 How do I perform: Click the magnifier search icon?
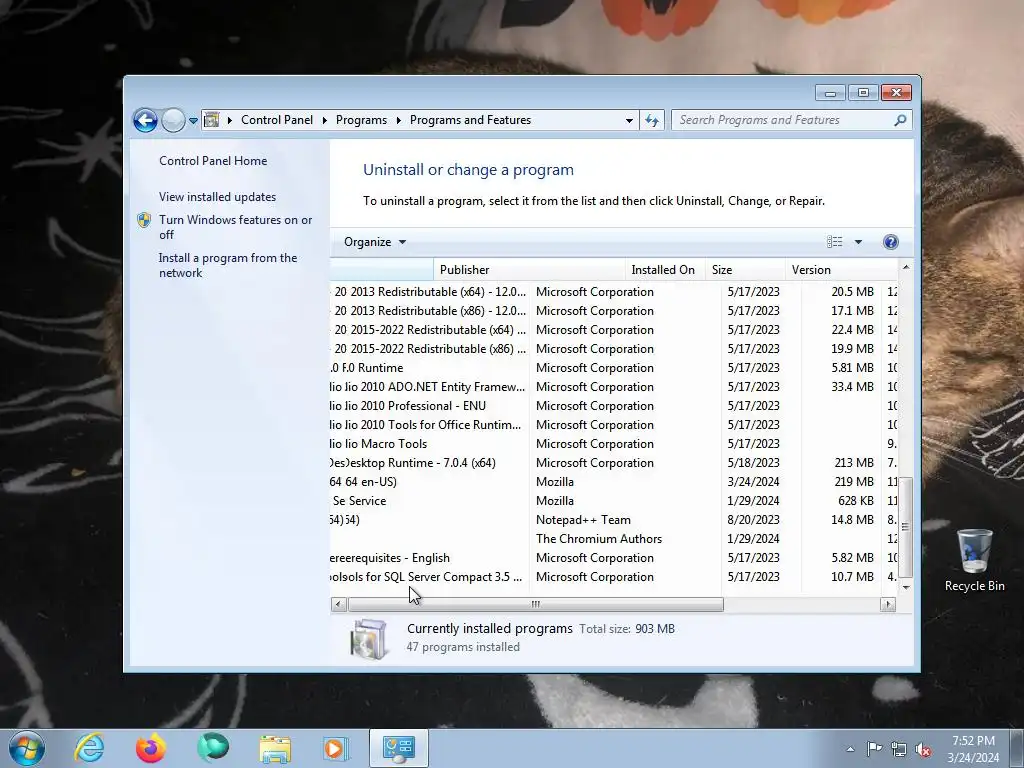[x=900, y=120]
